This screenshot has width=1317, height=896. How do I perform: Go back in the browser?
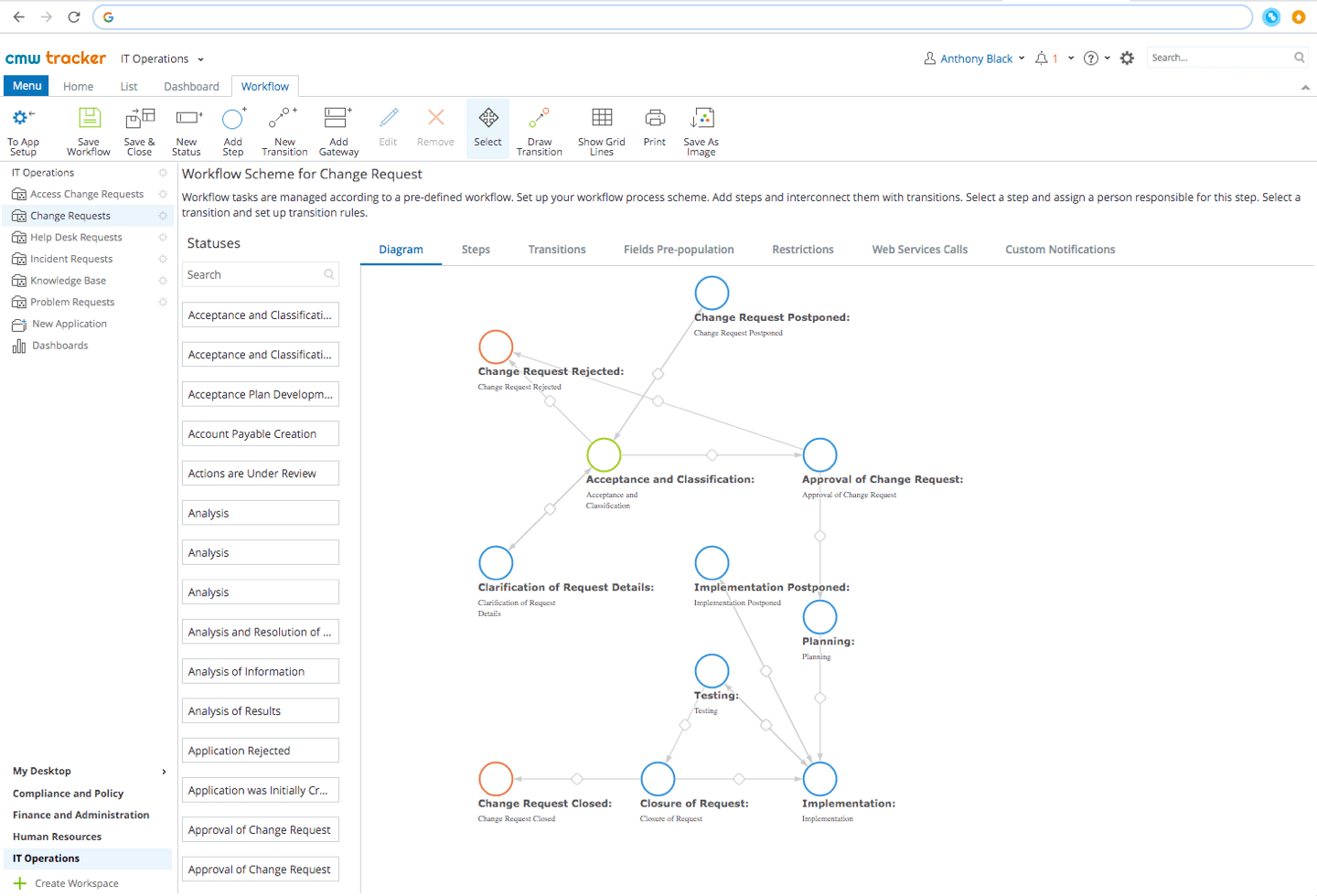pos(18,16)
